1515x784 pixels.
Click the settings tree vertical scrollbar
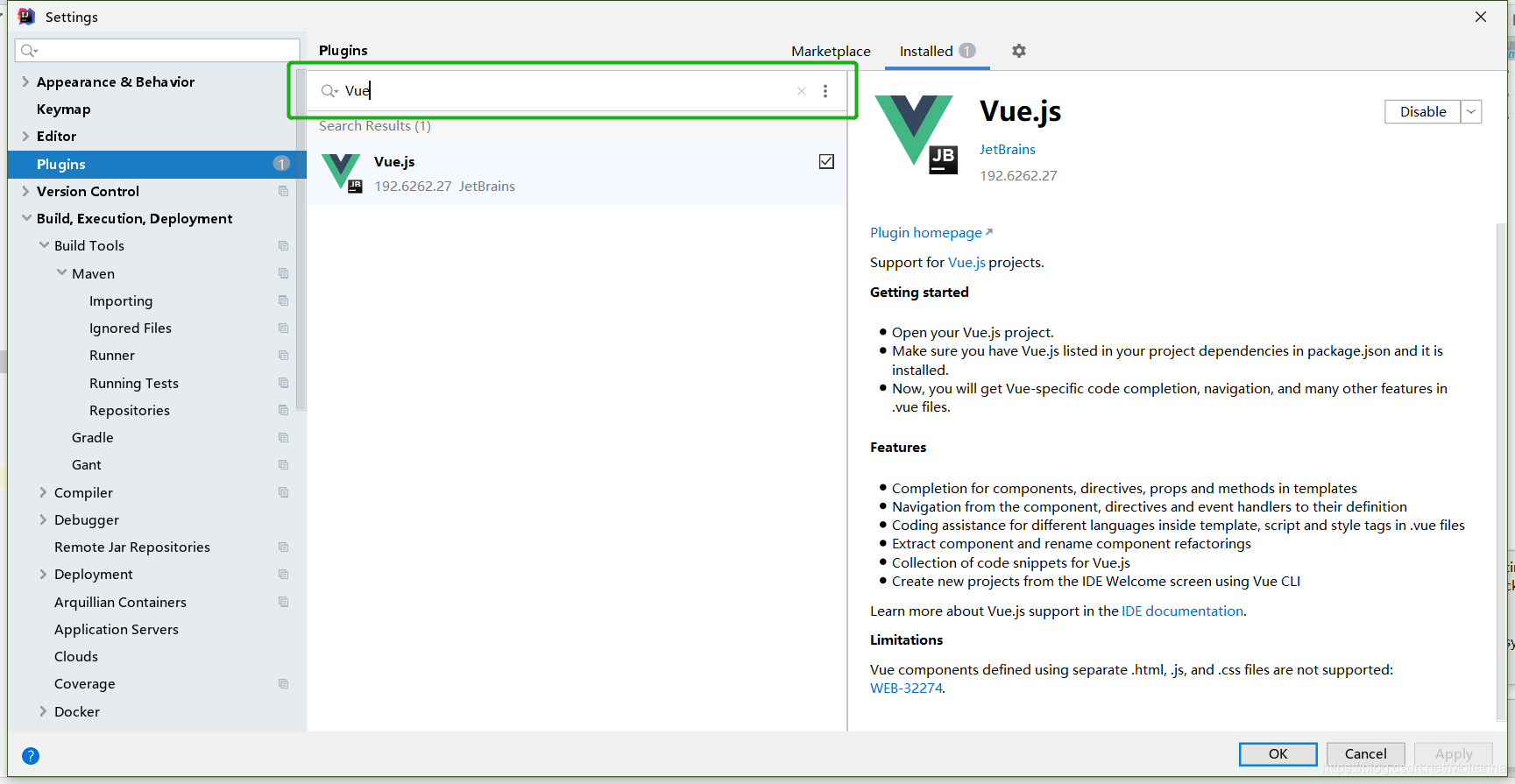(301, 240)
